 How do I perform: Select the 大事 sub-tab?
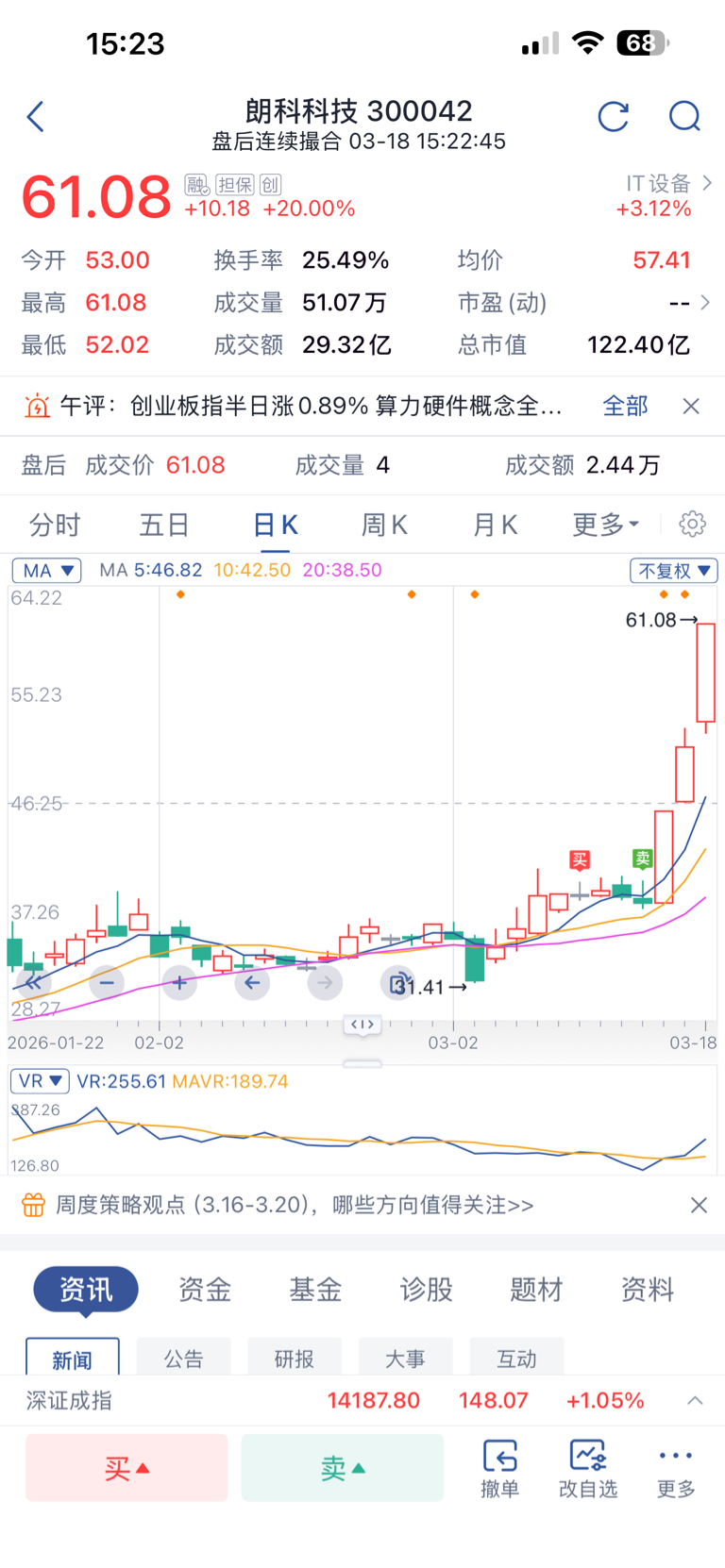click(405, 1358)
